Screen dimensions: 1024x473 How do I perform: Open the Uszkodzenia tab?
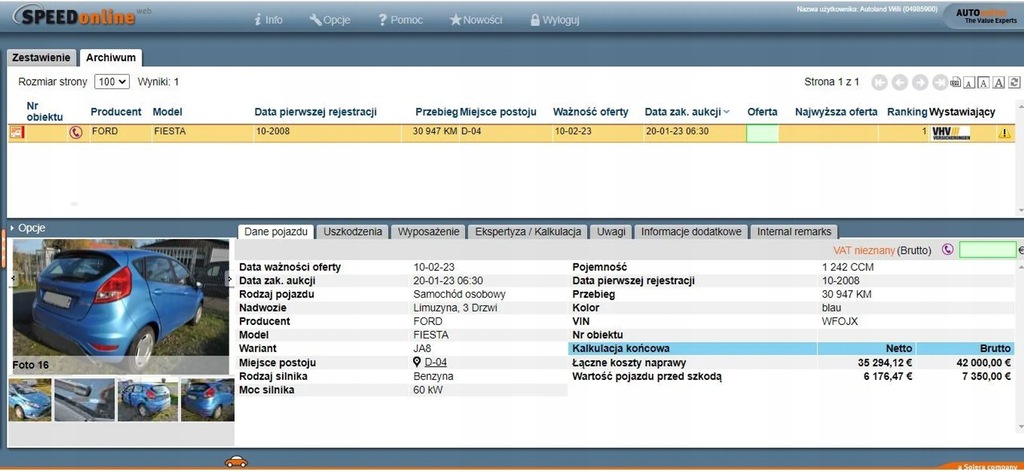[x=354, y=231]
